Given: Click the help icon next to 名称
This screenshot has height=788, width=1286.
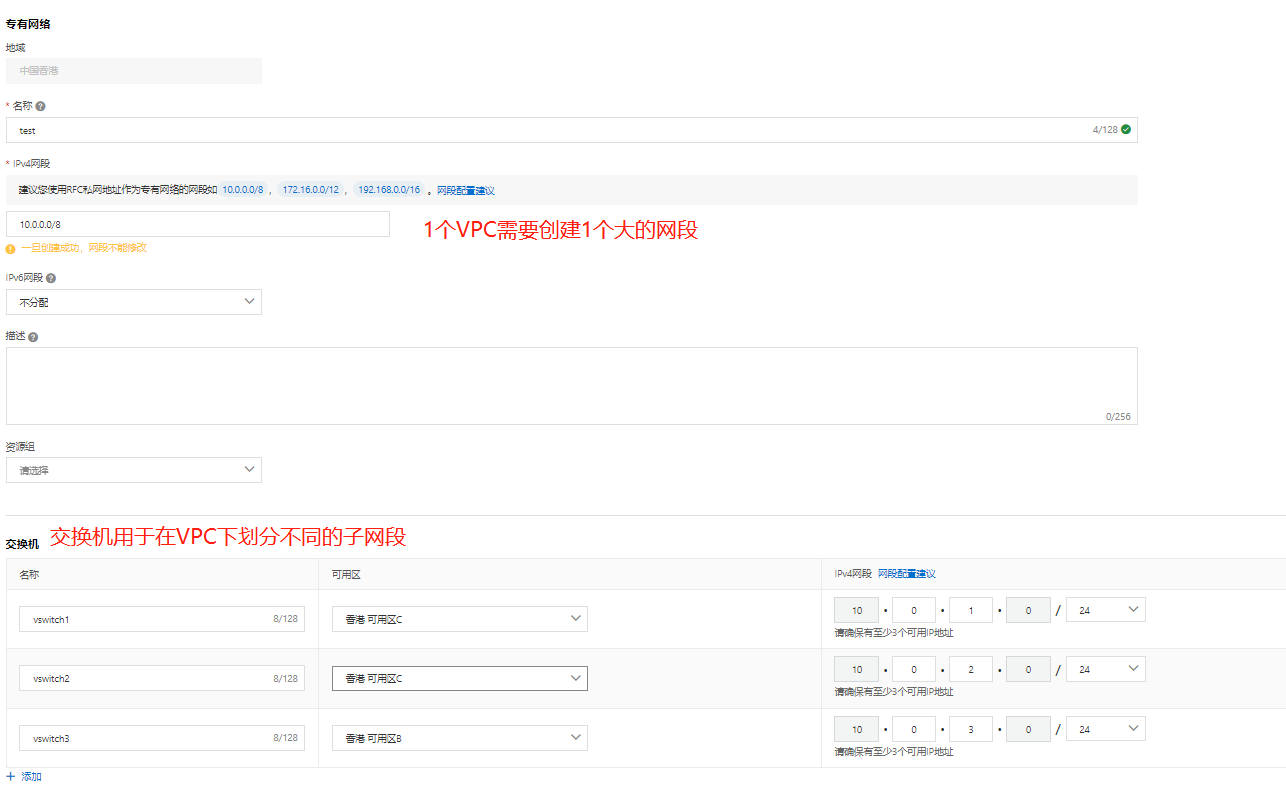Looking at the screenshot, I should 40,106.
